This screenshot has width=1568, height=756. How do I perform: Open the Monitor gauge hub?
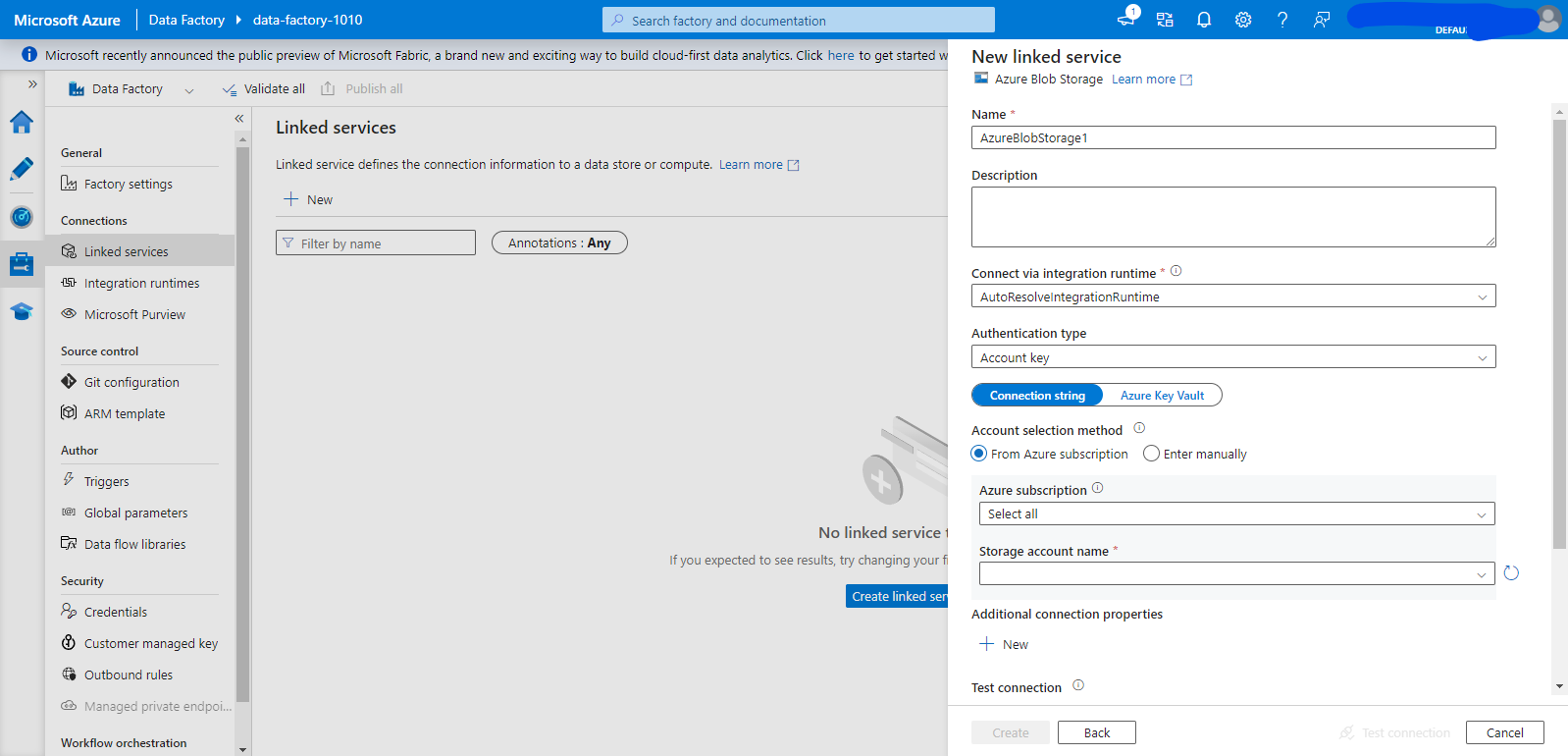pos(22,217)
